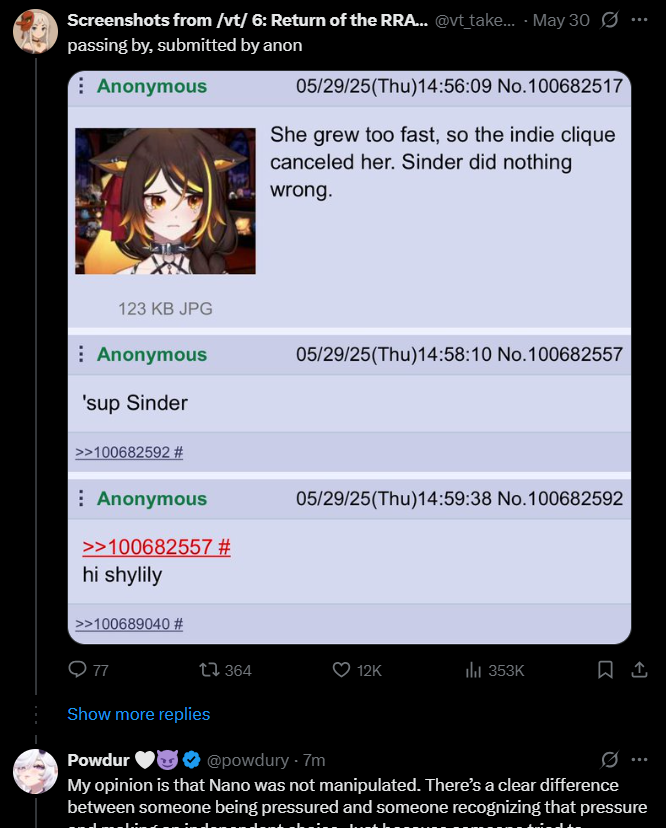Visit the @powdury handle
666x828 pixels.
248,760
